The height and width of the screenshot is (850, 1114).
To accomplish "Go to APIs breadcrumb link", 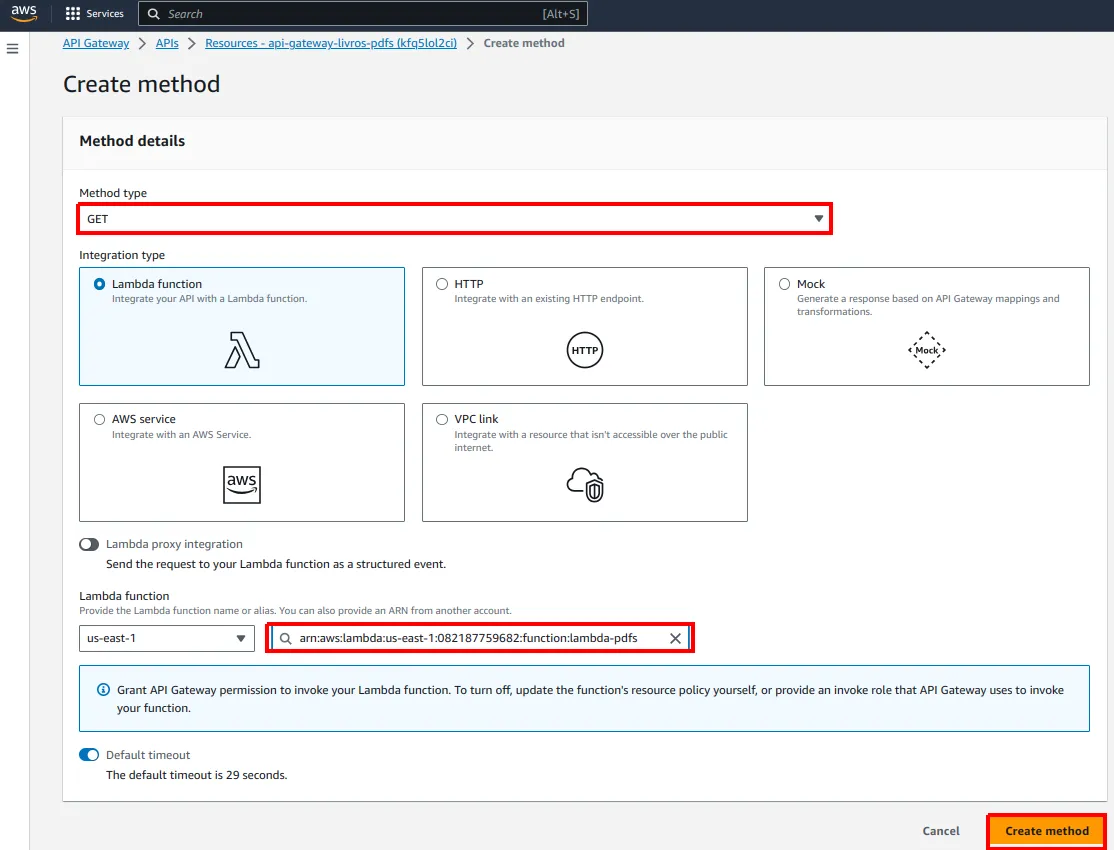I will 167,43.
